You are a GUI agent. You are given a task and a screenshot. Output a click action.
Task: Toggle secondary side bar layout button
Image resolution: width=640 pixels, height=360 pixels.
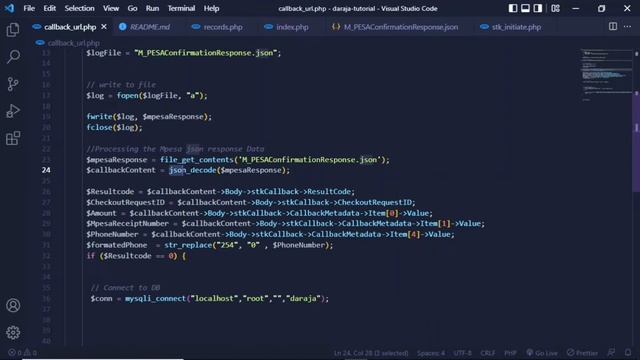(538, 8)
